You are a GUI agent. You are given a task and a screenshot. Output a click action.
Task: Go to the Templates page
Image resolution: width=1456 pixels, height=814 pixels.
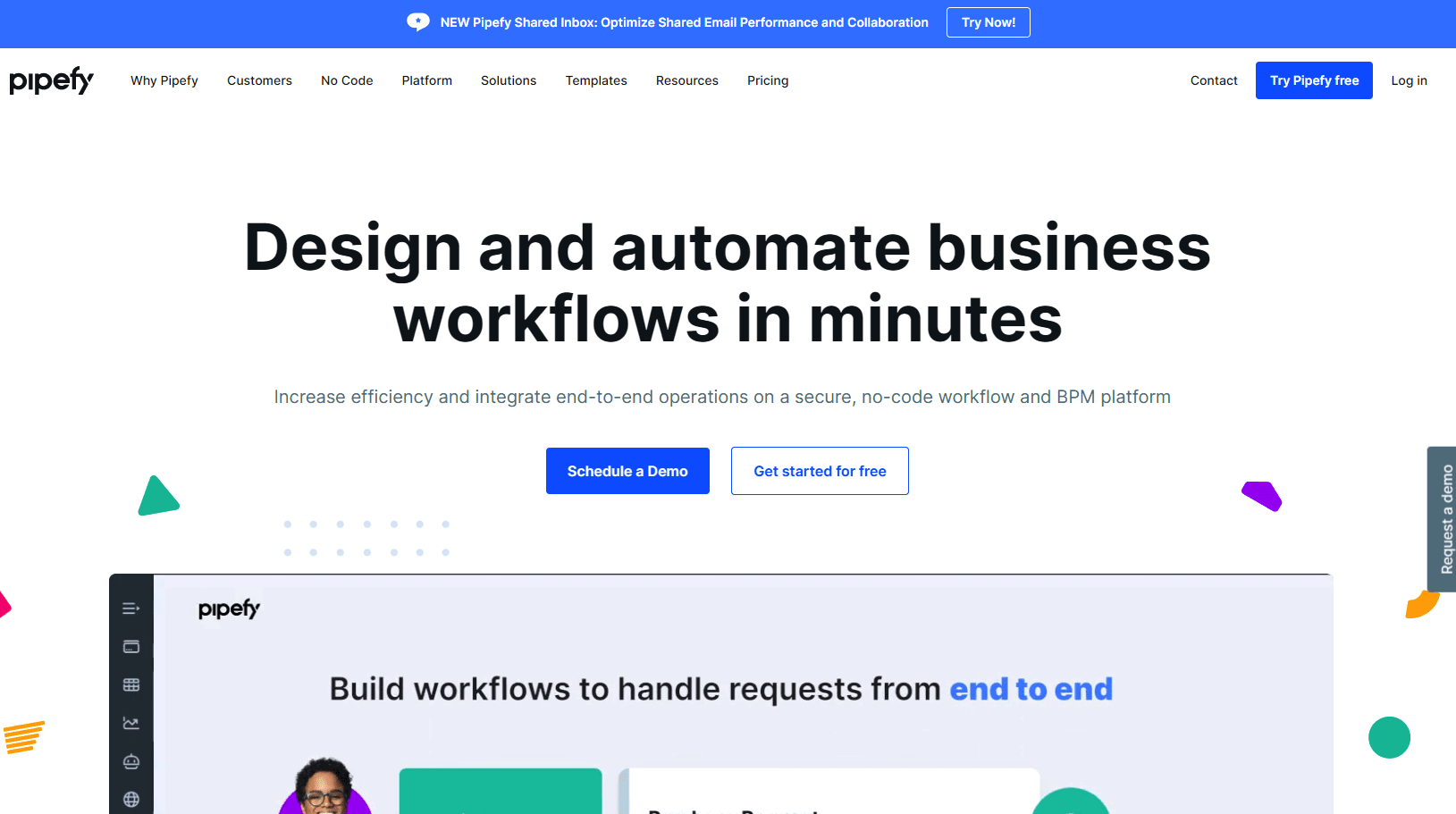[596, 80]
